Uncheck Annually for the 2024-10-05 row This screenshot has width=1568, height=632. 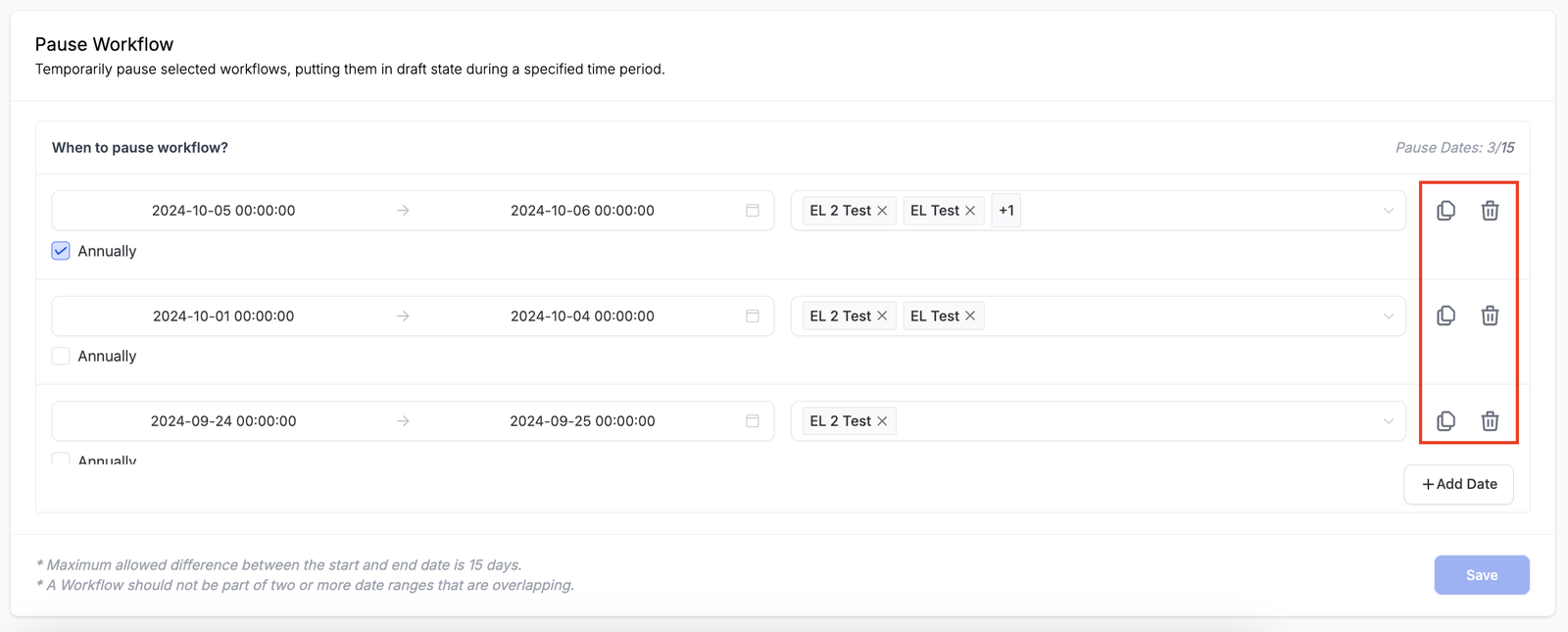click(x=61, y=251)
